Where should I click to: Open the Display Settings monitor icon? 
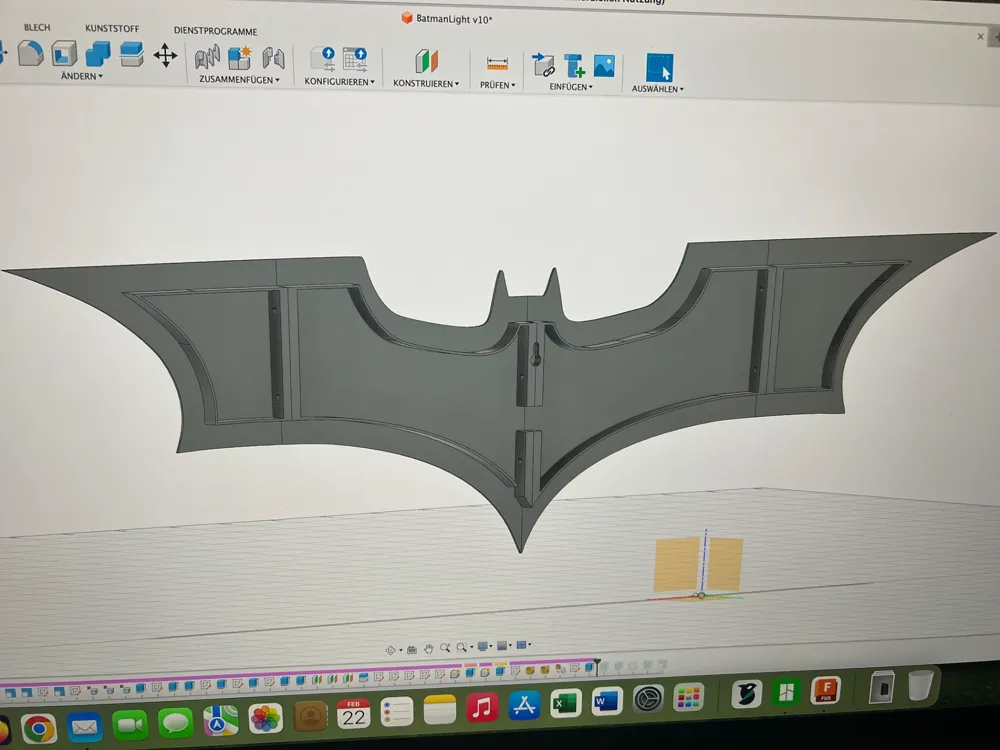pyautogui.click(x=483, y=647)
